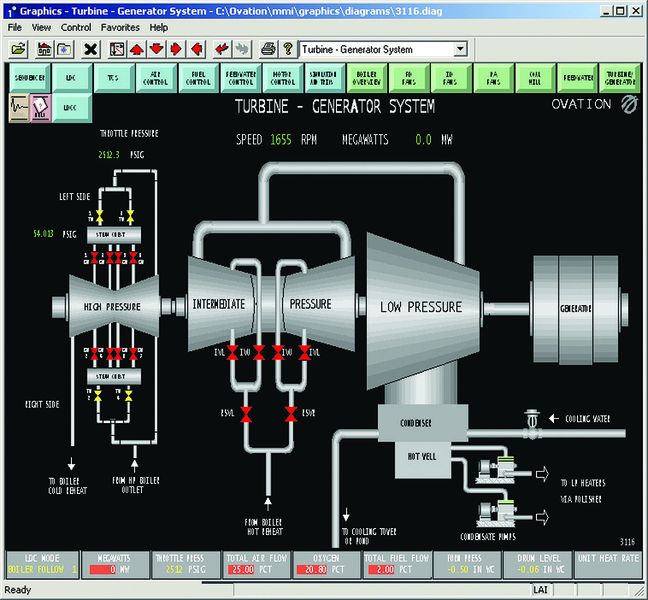Open the TCS navigation button

point(114,78)
